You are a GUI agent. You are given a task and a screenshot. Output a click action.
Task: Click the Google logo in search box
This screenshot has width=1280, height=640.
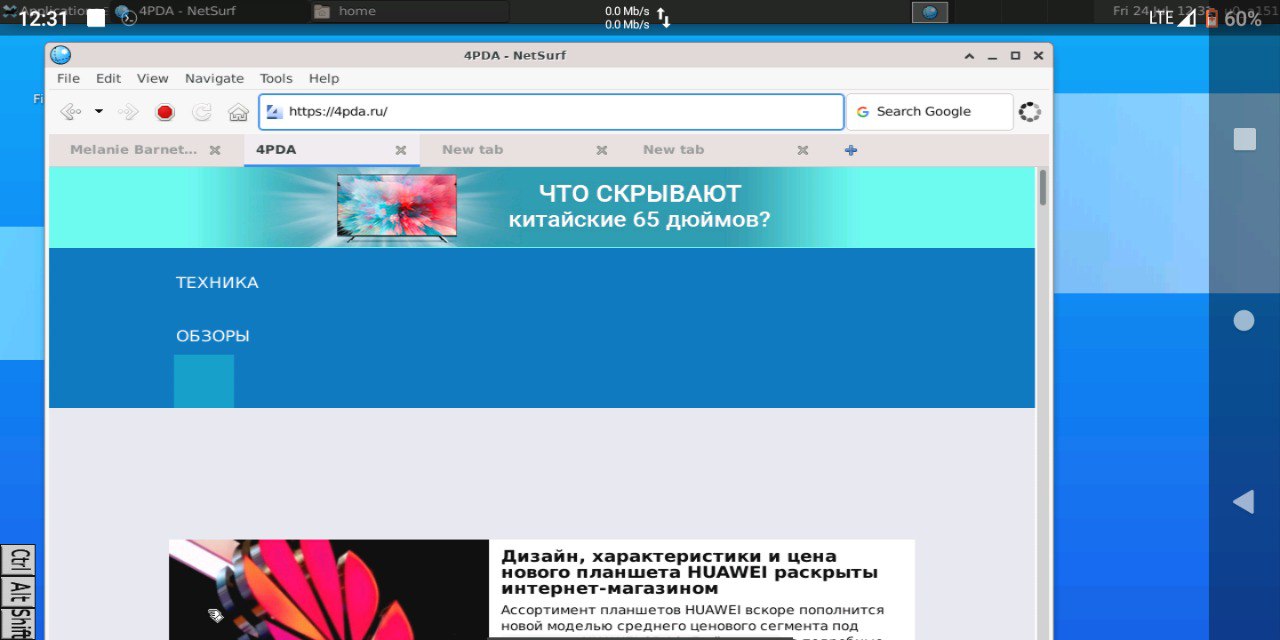tap(862, 112)
